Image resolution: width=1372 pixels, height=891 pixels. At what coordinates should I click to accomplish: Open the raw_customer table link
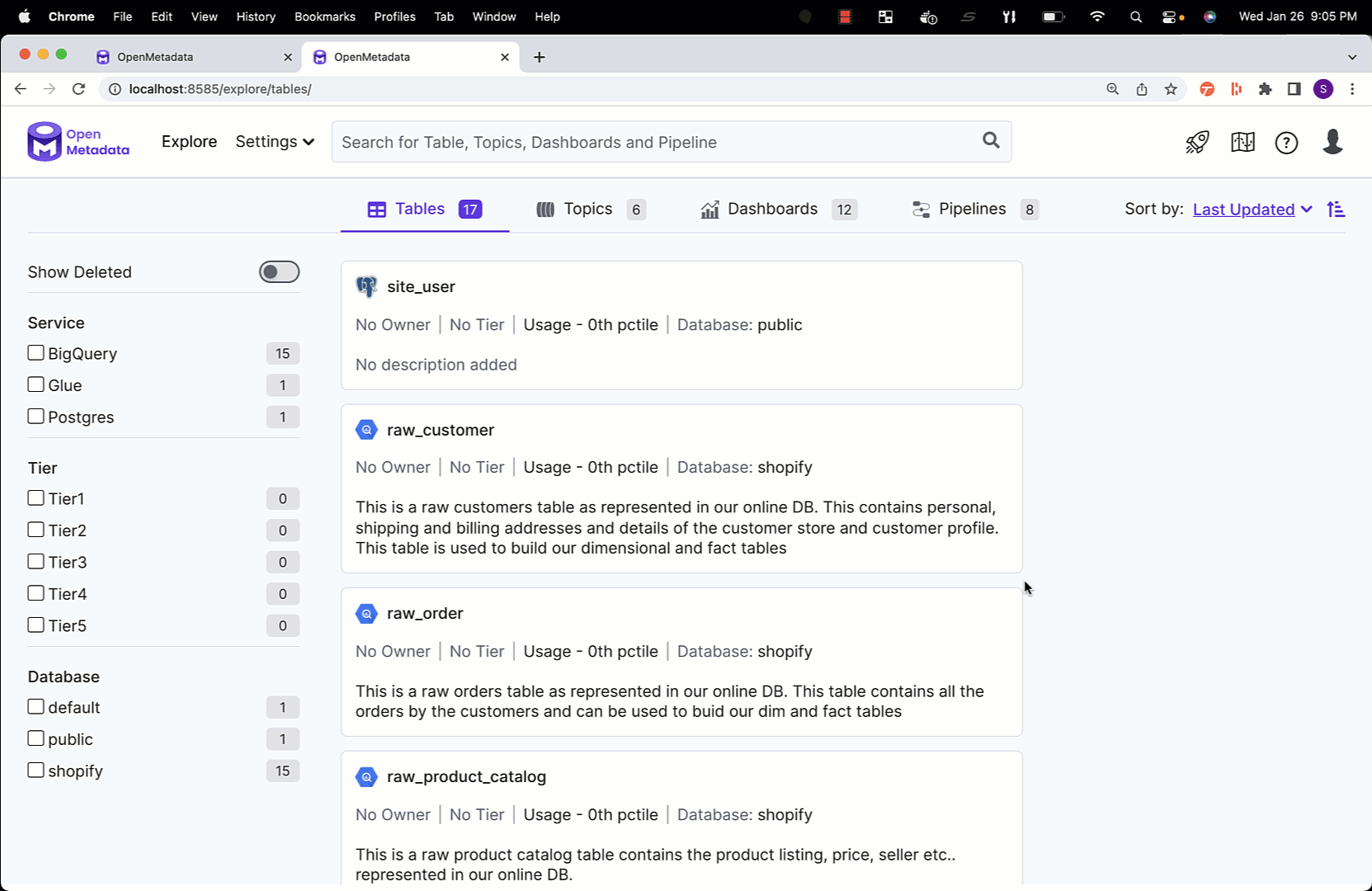(x=441, y=430)
